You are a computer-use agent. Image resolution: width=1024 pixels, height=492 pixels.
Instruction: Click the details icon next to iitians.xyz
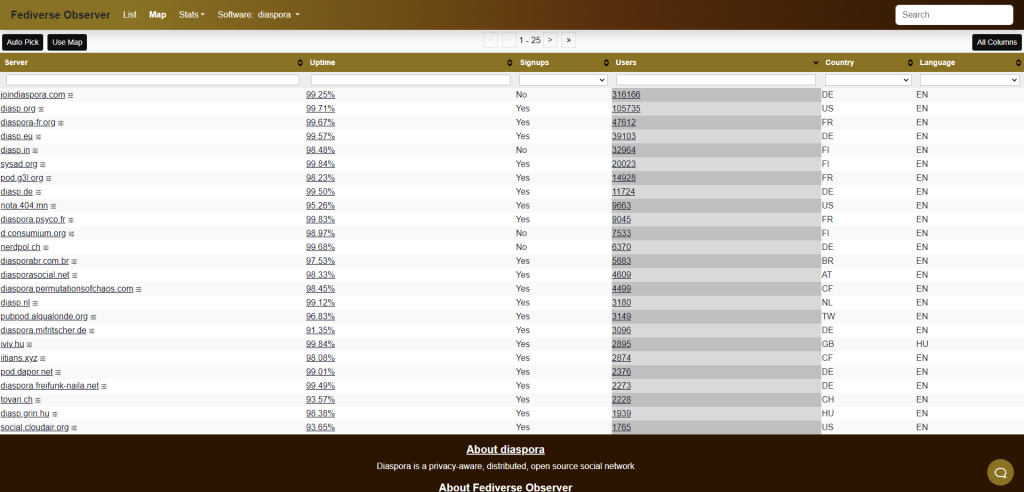click(43, 359)
